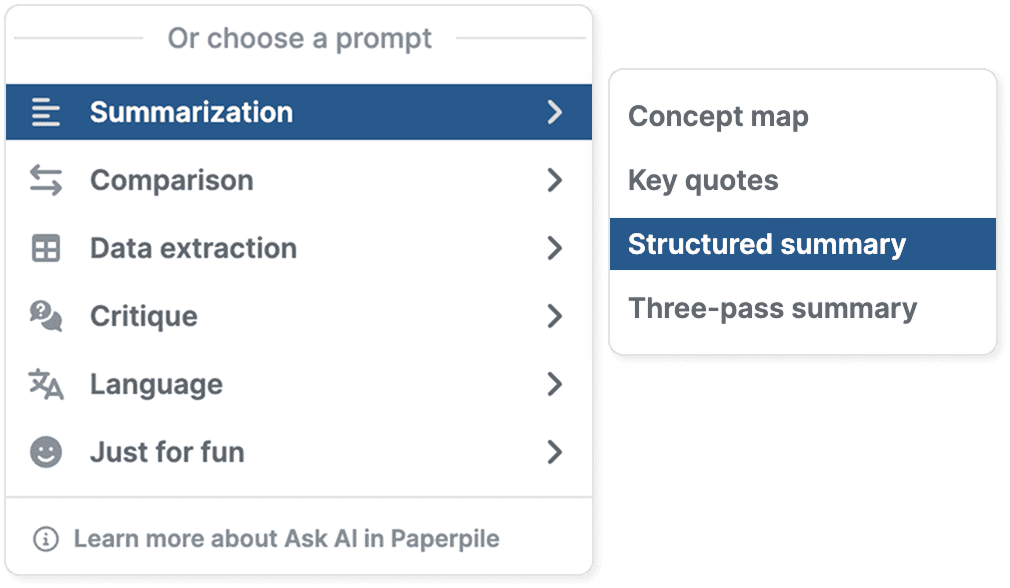This screenshot has height=588, width=1010.
Task: Click the Critique speech bubbles icon
Action: 46,317
